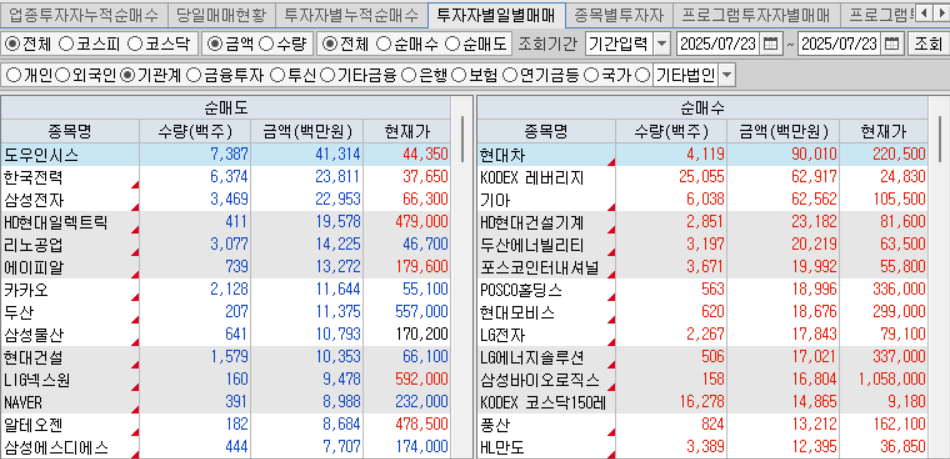
Task: Switch to 투자자별일별매매 tab
Action: click(x=496, y=14)
